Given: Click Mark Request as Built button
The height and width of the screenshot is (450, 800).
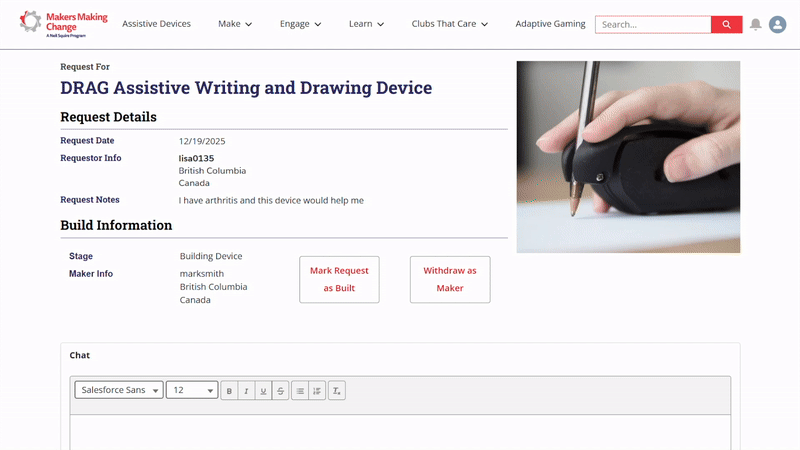Looking at the screenshot, I should [x=339, y=280].
